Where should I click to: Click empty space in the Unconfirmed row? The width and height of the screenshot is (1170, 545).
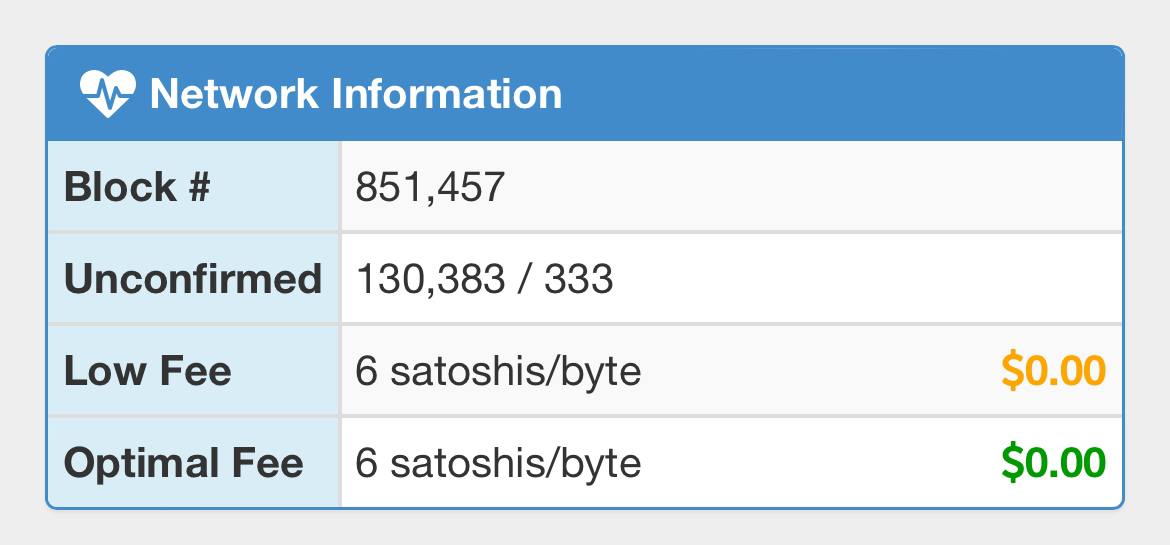coord(866,278)
